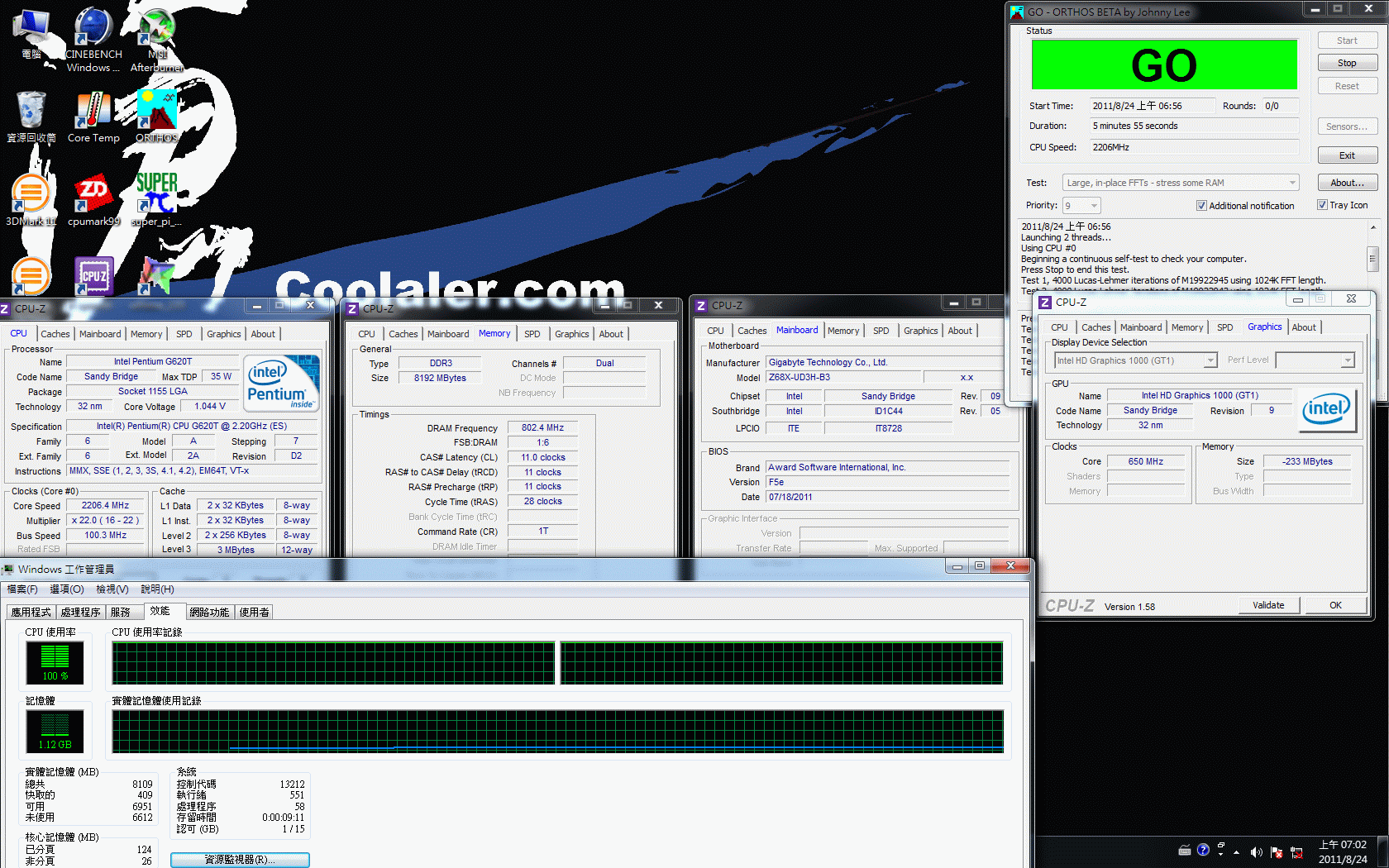Click the BIOS Version value F5e
The width and height of the screenshot is (1389, 868).
(x=887, y=482)
